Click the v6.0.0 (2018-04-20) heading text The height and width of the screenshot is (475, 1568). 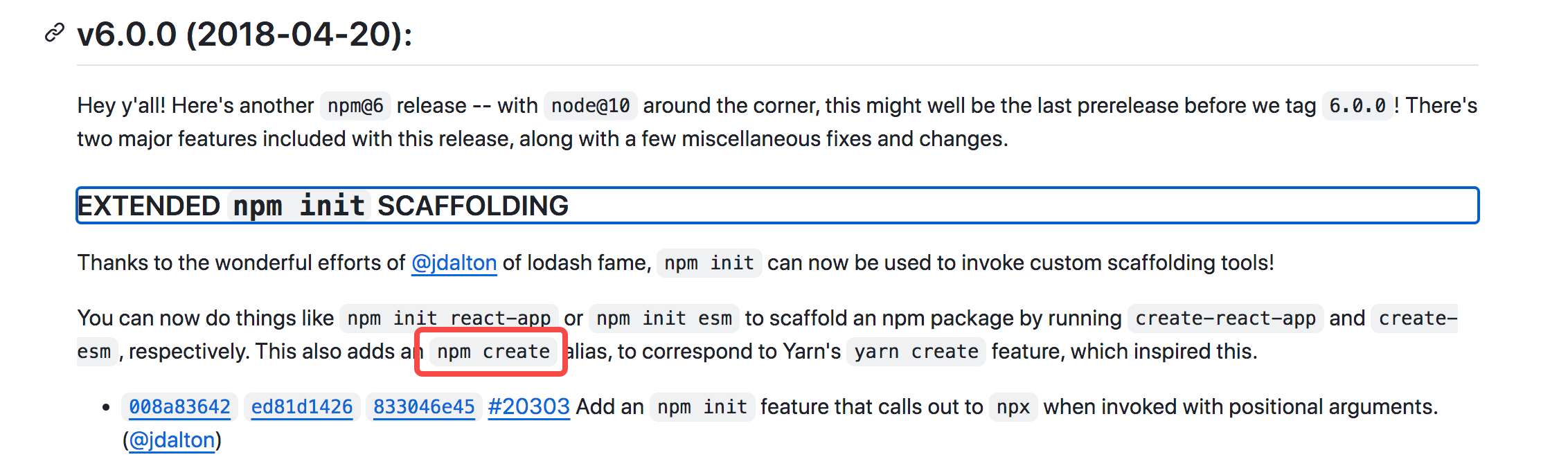pos(245,34)
